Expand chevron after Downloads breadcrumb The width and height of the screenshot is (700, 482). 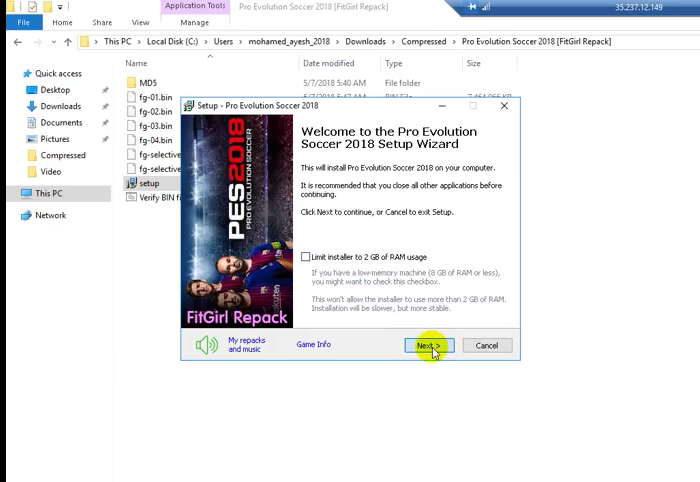(x=393, y=42)
